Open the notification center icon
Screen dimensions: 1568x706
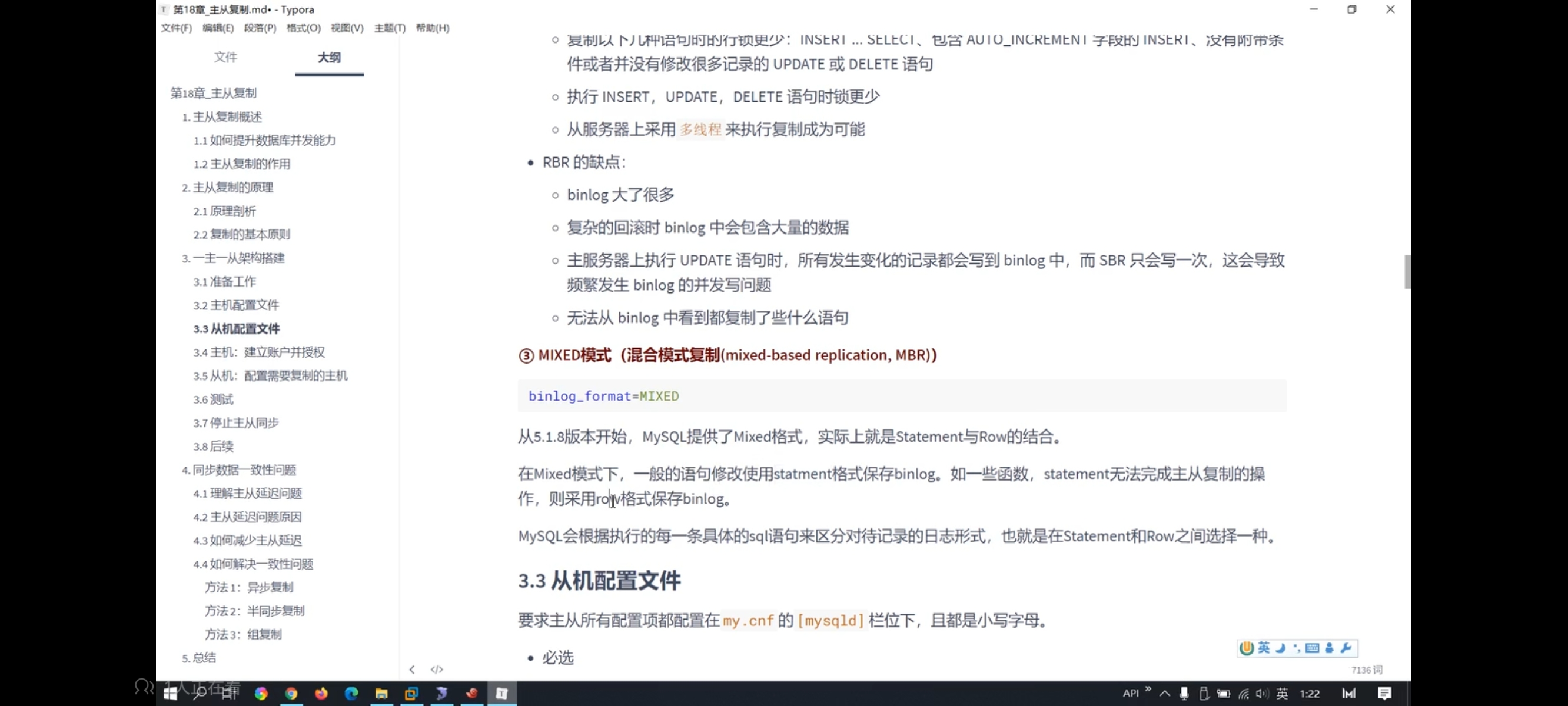1385,694
